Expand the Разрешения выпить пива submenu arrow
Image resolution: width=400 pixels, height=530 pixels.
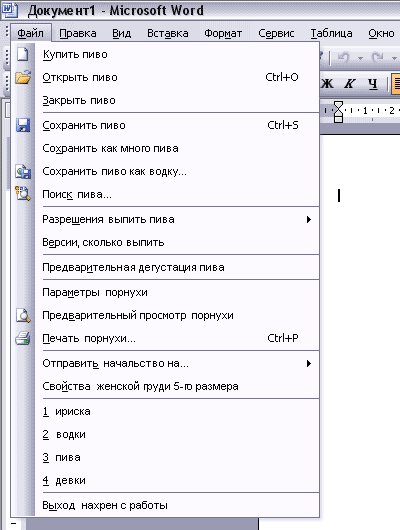pos(309,220)
